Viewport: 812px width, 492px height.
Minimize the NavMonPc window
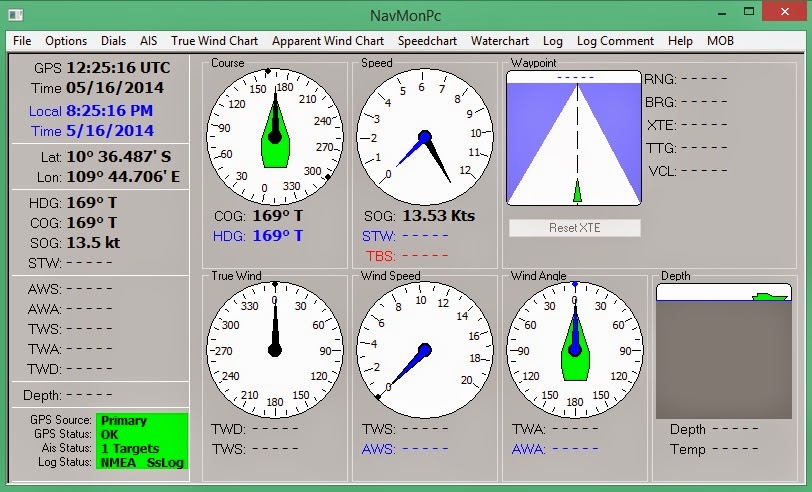[722, 12]
